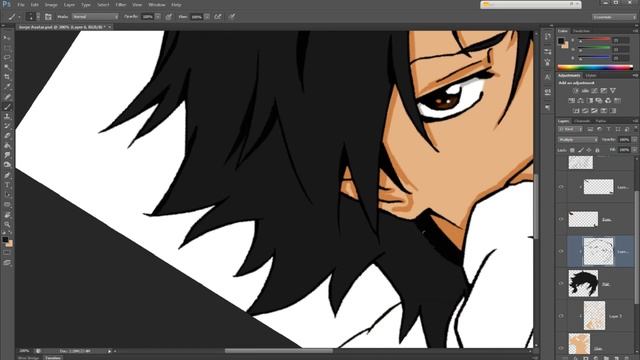The width and height of the screenshot is (640, 360).
Task: Switch to the Paths tab
Action: 601,121
